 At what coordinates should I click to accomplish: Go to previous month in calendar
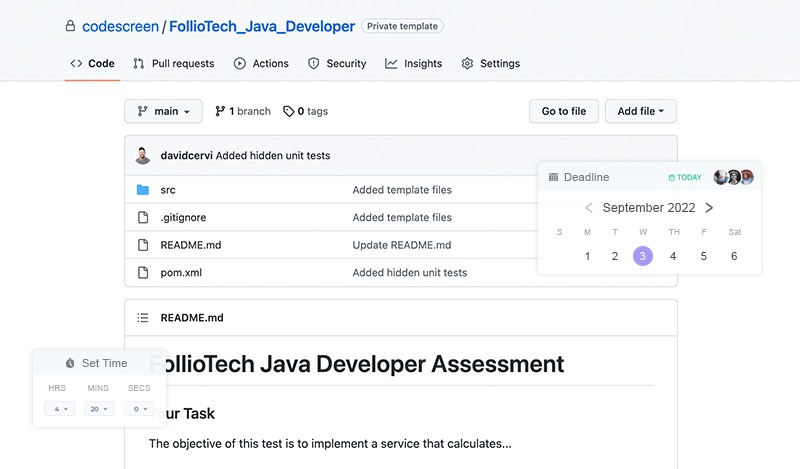[x=588, y=208]
